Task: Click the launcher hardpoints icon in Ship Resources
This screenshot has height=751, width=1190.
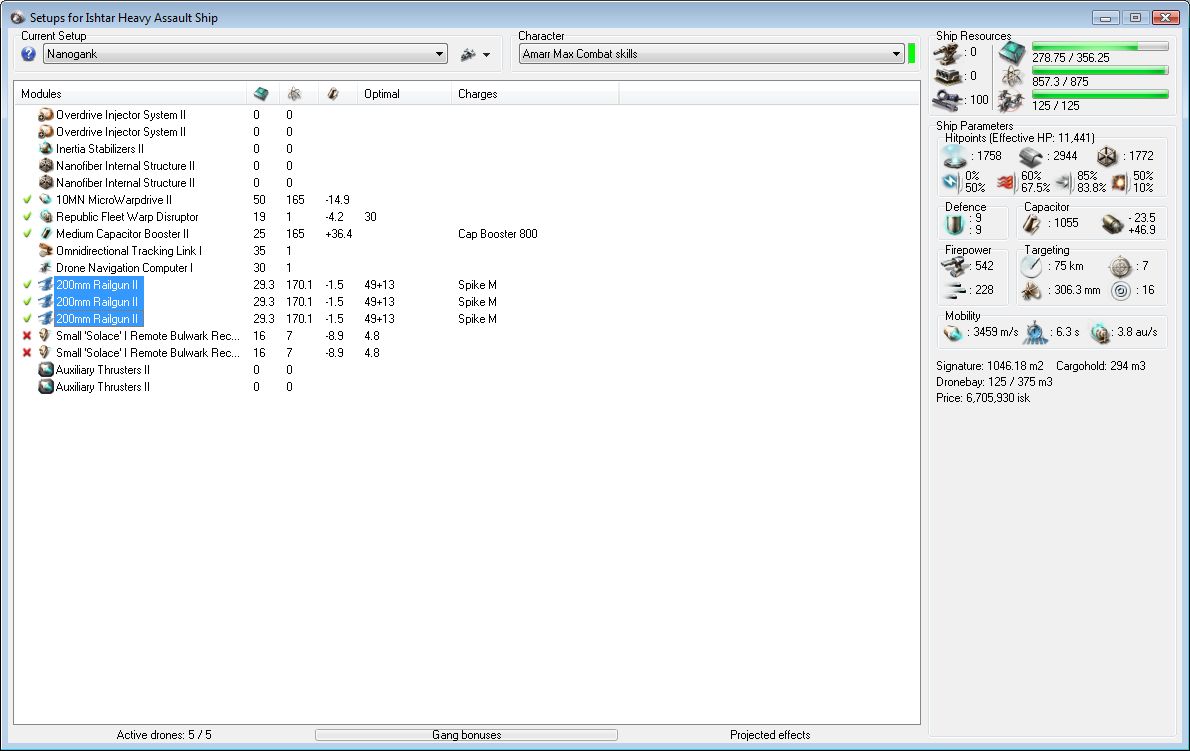Action: (946, 77)
